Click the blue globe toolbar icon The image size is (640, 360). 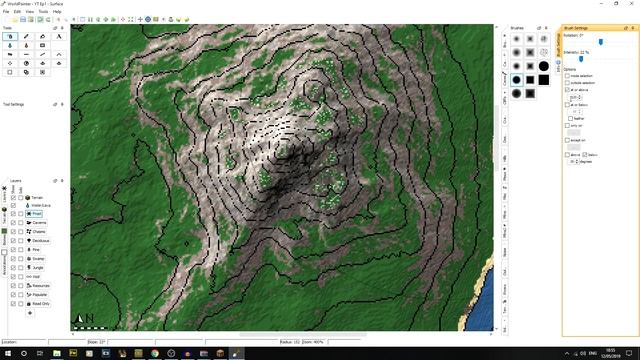click(x=148, y=19)
